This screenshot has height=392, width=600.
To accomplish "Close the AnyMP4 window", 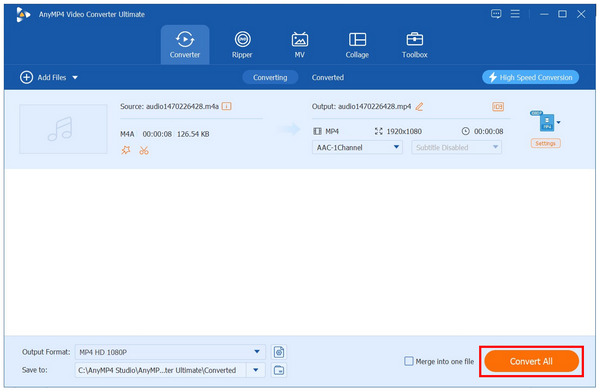I will click(x=581, y=14).
